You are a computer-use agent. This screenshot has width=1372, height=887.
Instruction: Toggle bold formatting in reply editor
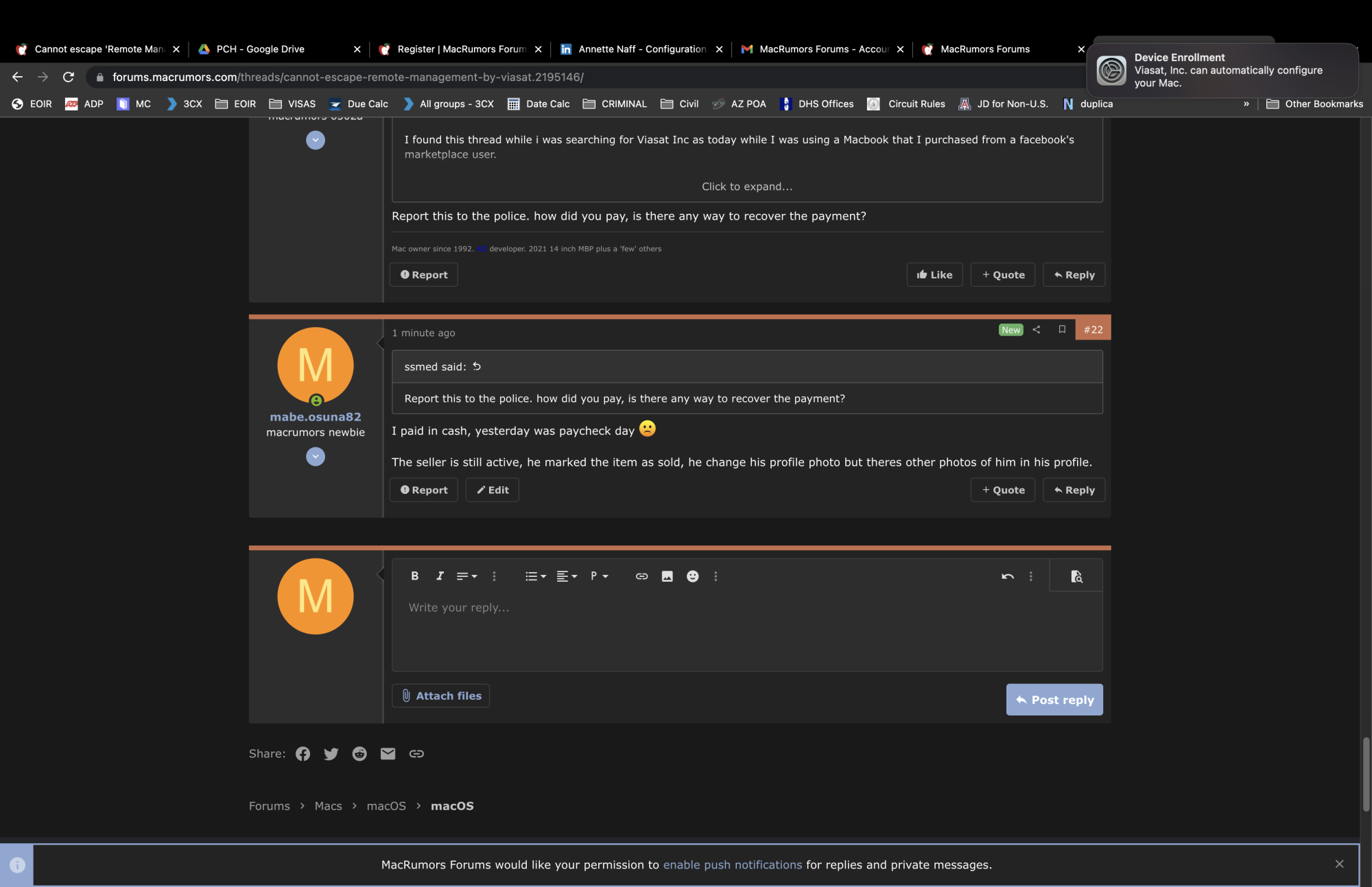414,576
